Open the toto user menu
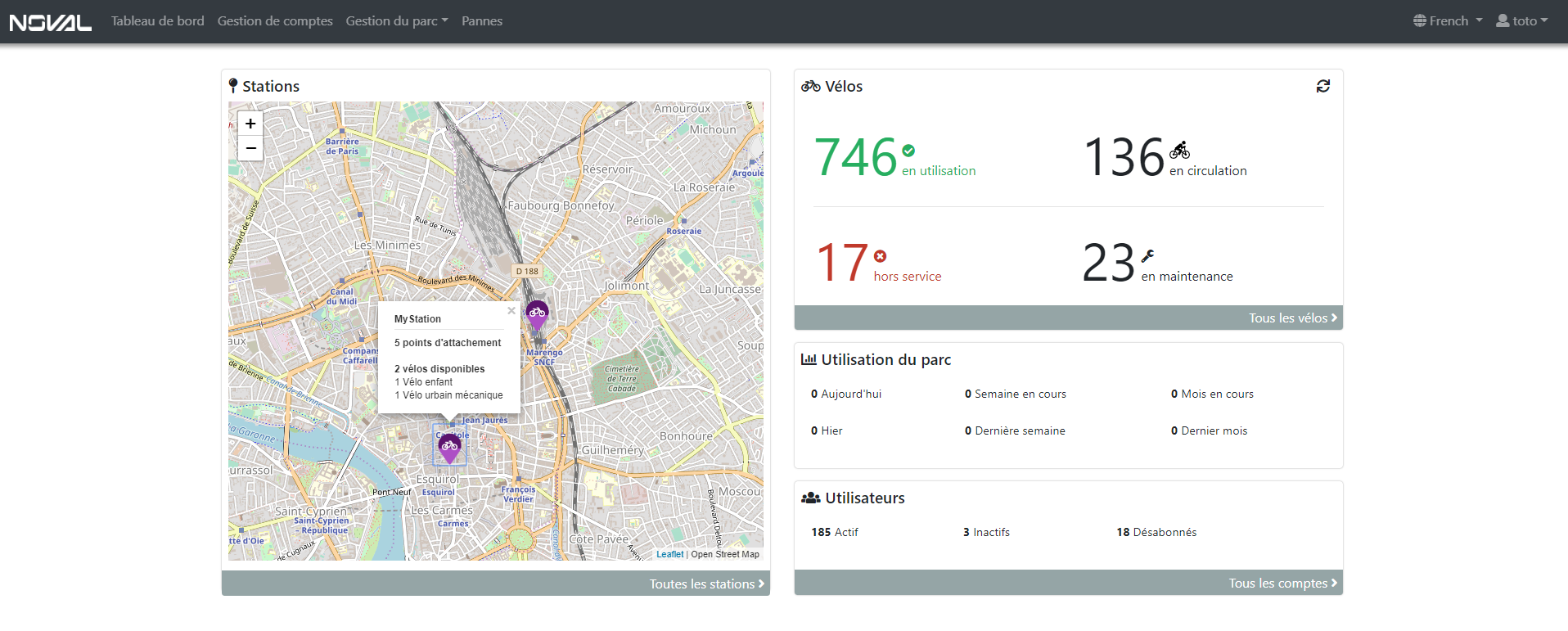This screenshot has height=631, width=1568. click(x=1521, y=21)
